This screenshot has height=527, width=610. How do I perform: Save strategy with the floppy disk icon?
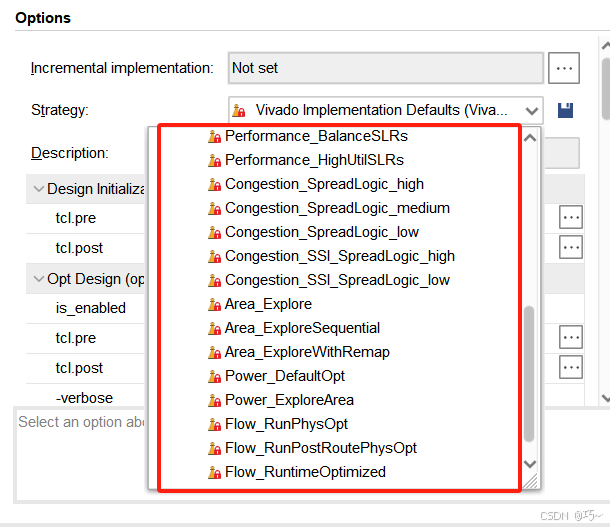565,110
